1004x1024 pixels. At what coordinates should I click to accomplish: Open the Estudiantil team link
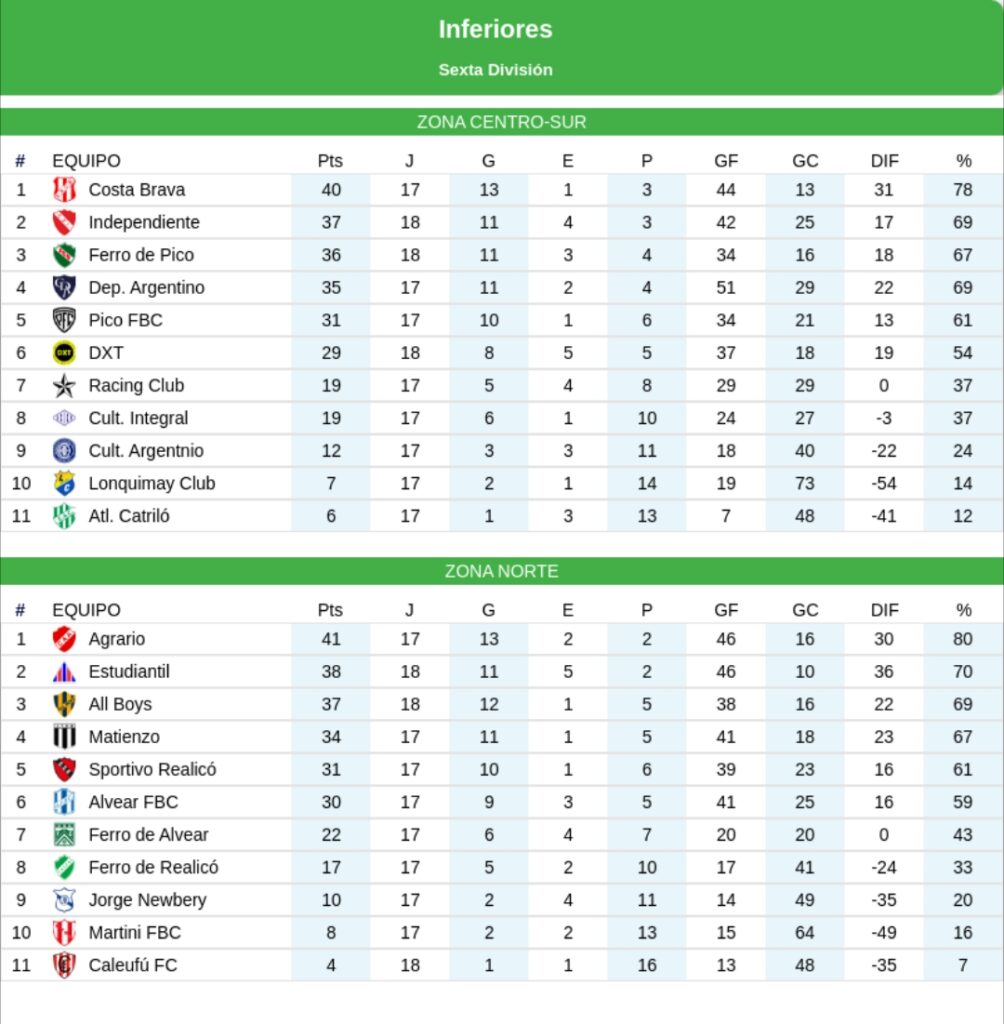[x=129, y=672]
